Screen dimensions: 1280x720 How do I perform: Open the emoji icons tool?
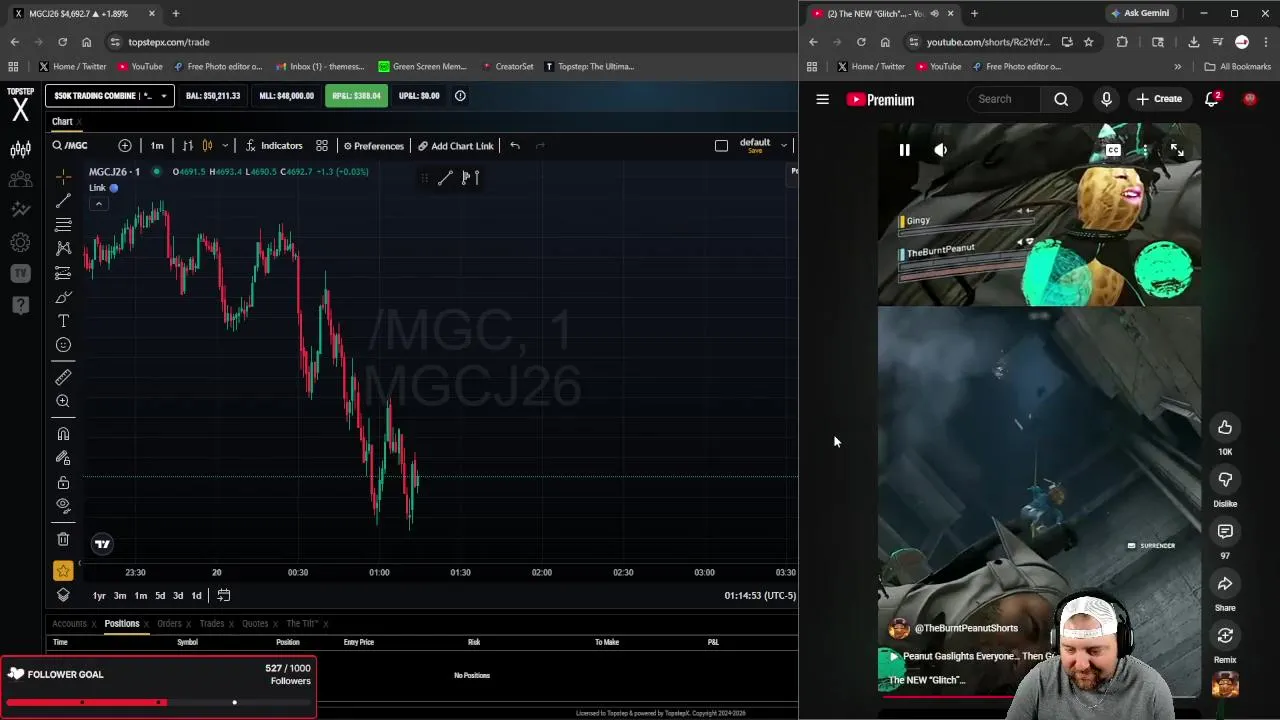(63, 345)
